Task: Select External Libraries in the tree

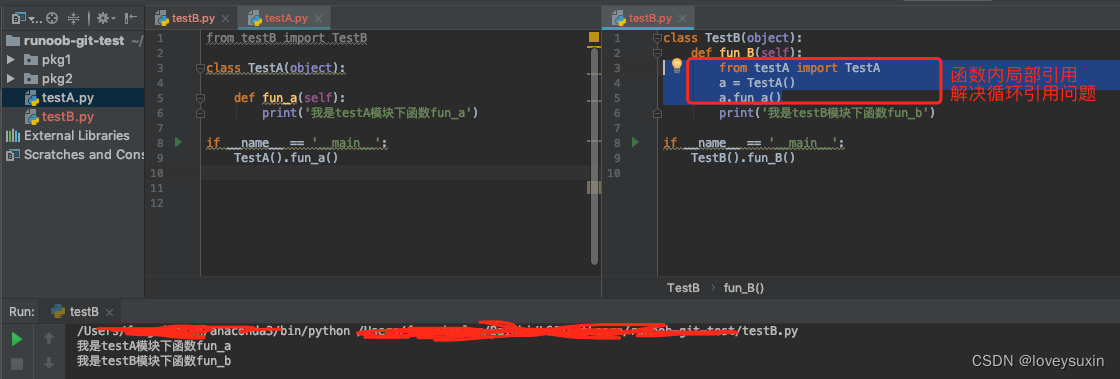Action: 68,136
